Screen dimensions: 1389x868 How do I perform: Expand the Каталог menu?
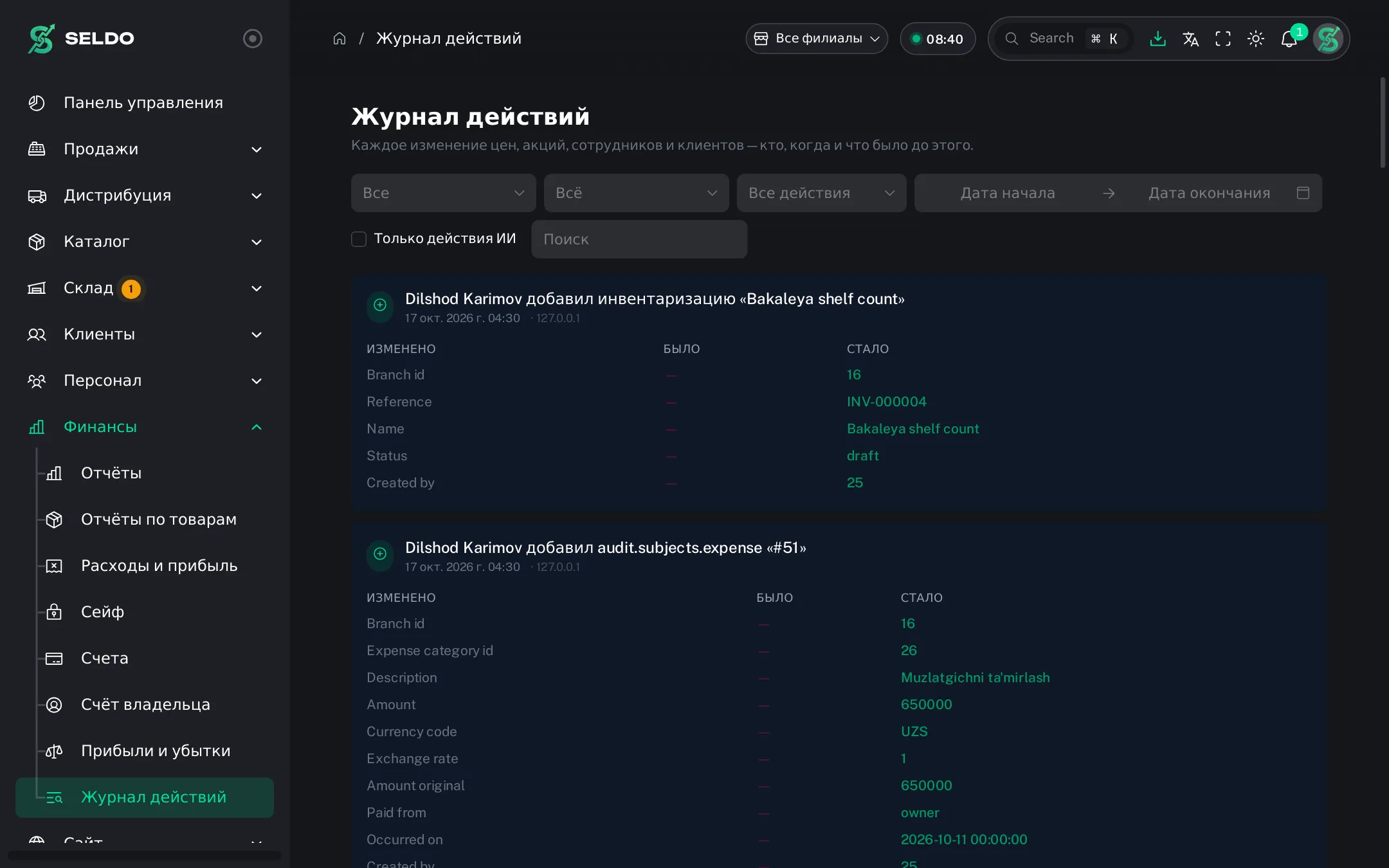pyautogui.click(x=145, y=242)
